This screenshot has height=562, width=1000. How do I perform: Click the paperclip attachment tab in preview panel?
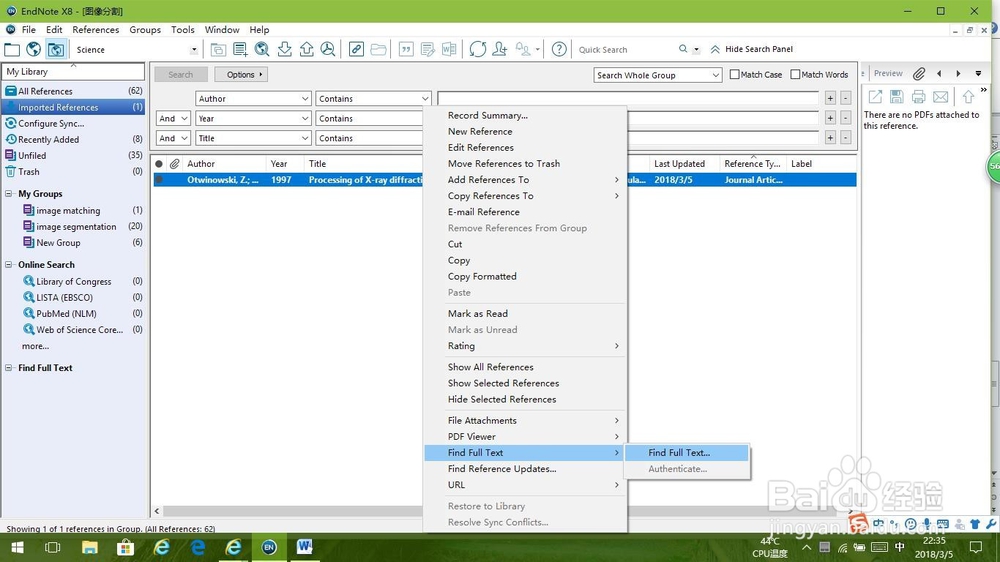[x=919, y=74]
